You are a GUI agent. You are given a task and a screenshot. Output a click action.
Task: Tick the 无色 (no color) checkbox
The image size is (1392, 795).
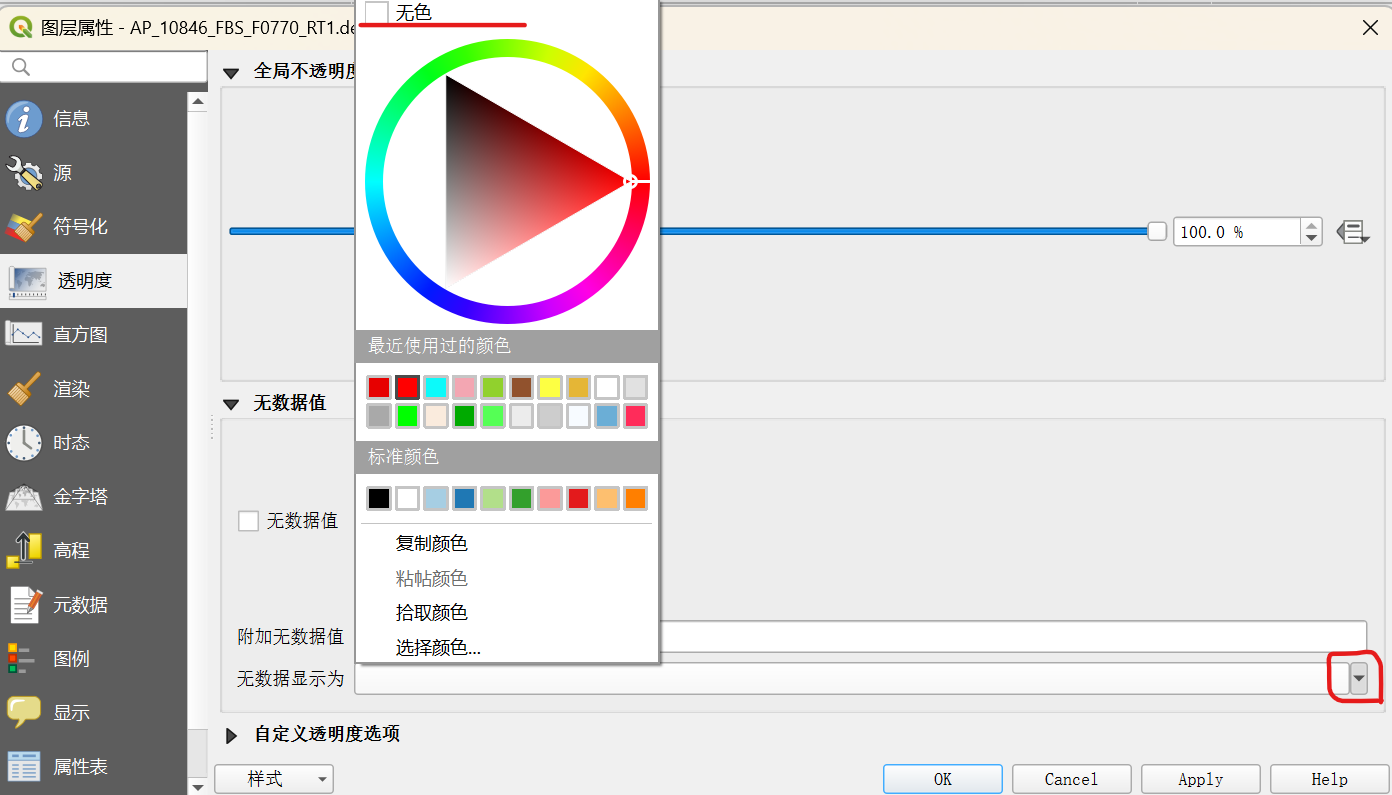pyautogui.click(x=376, y=13)
